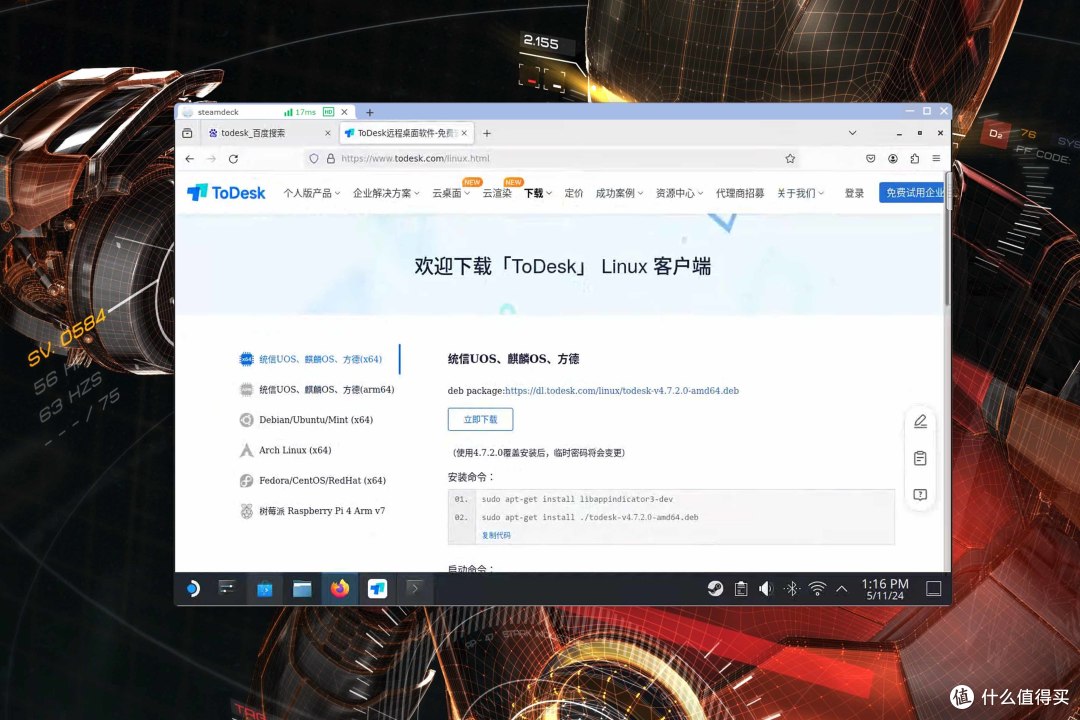Add new remote session tab with plus
Image resolution: width=1080 pixels, height=720 pixels.
coord(370,112)
